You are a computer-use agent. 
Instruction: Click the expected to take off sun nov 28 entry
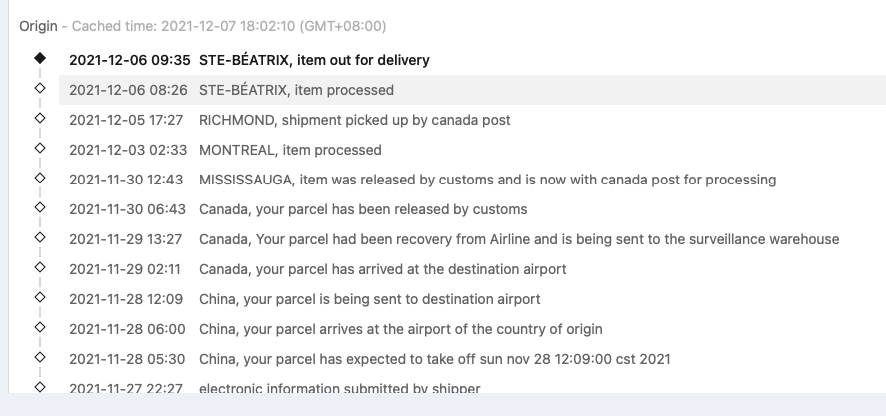435,359
